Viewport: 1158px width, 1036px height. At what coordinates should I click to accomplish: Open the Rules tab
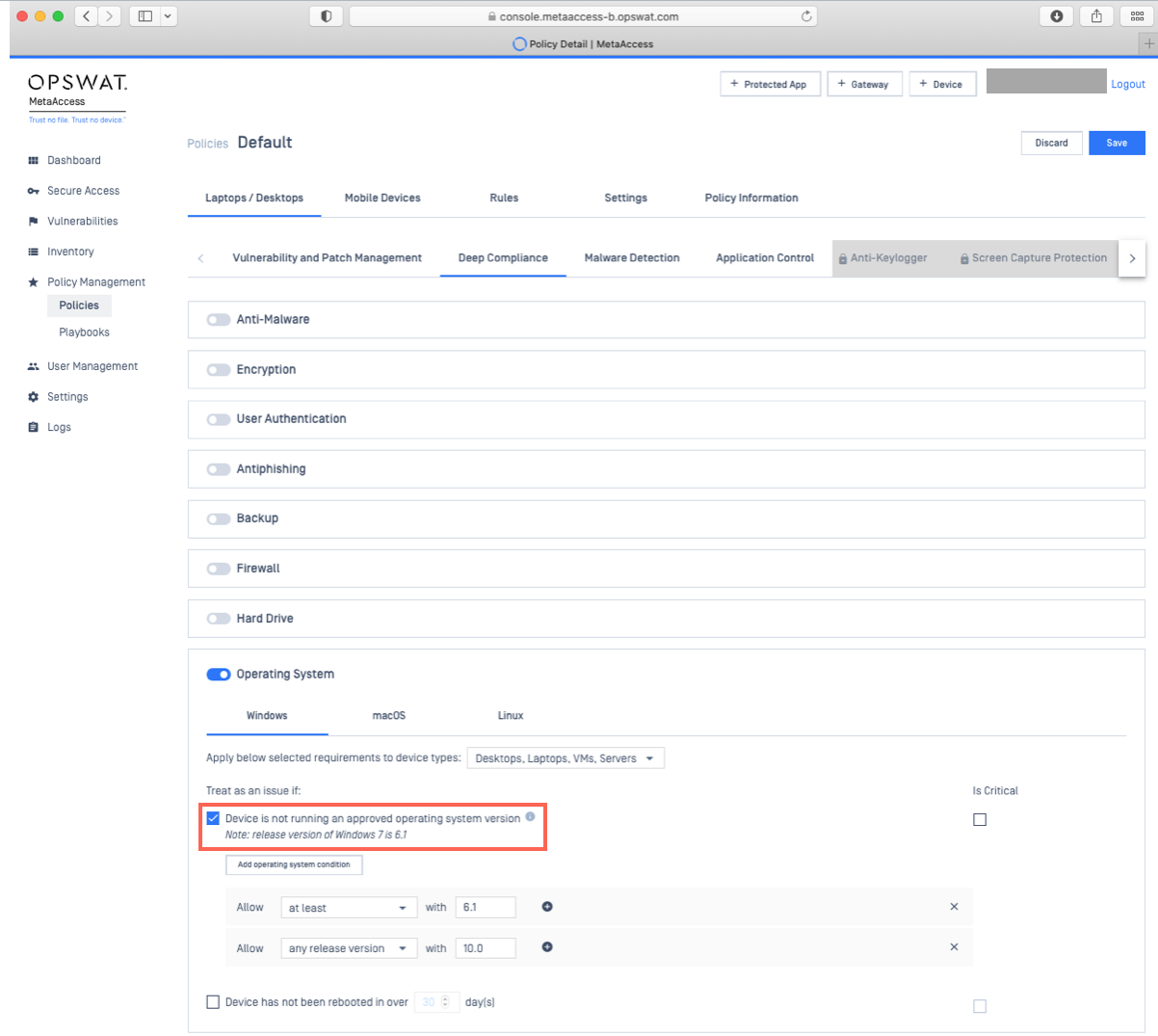504,198
